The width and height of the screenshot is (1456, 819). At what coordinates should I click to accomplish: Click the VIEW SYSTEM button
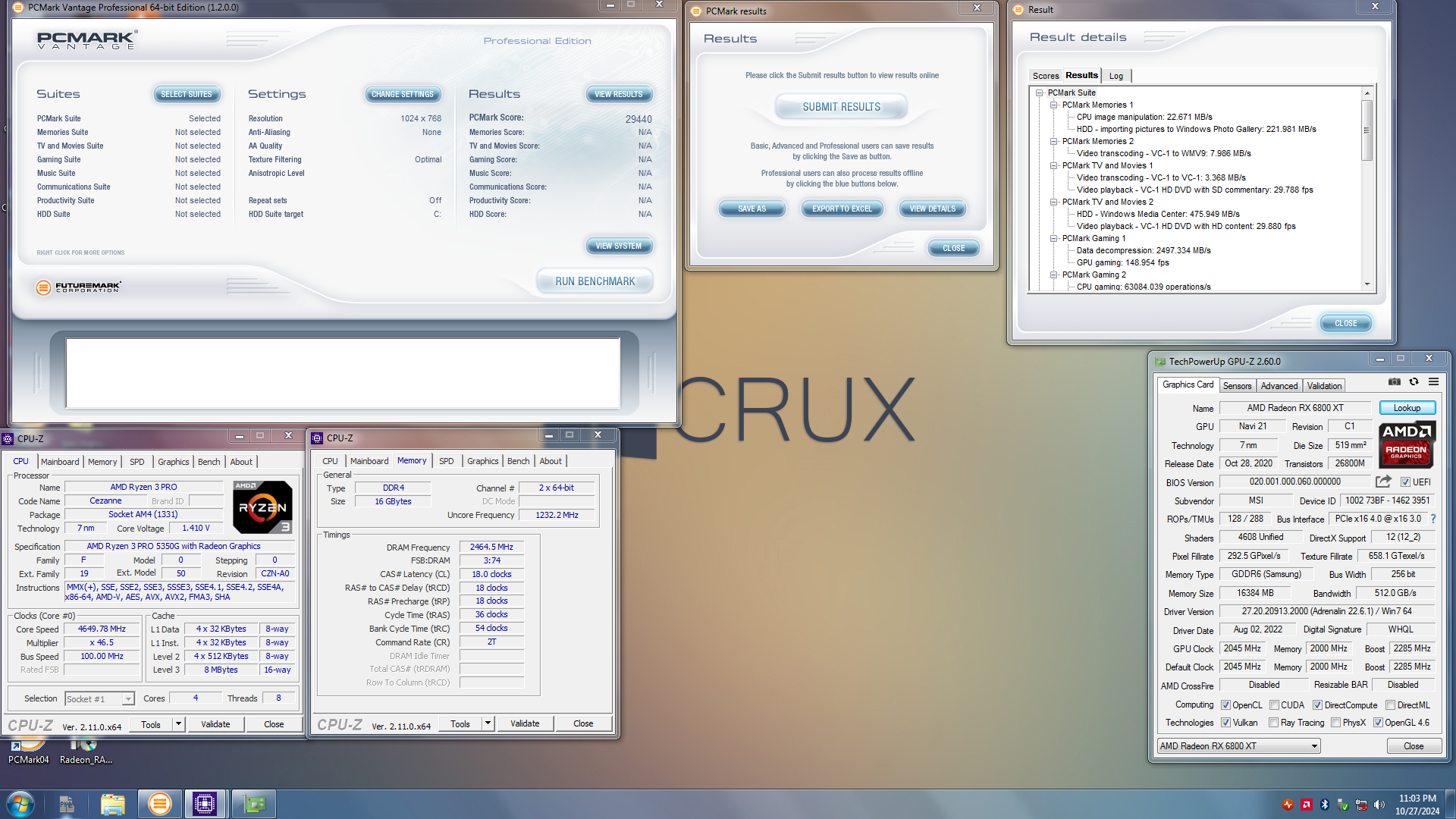618,246
